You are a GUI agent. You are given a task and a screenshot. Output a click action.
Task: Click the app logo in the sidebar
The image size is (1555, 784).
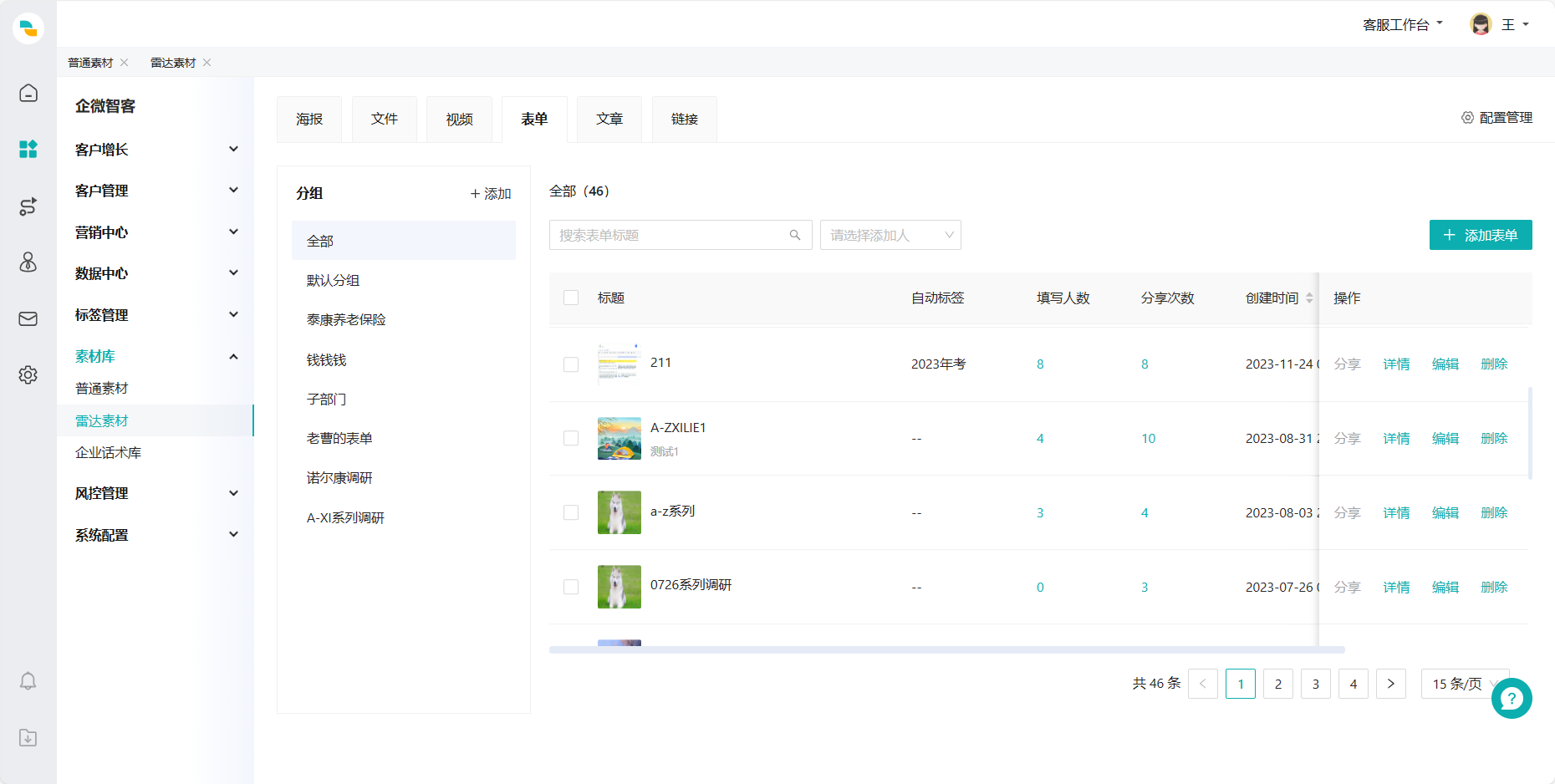coord(28,28)
